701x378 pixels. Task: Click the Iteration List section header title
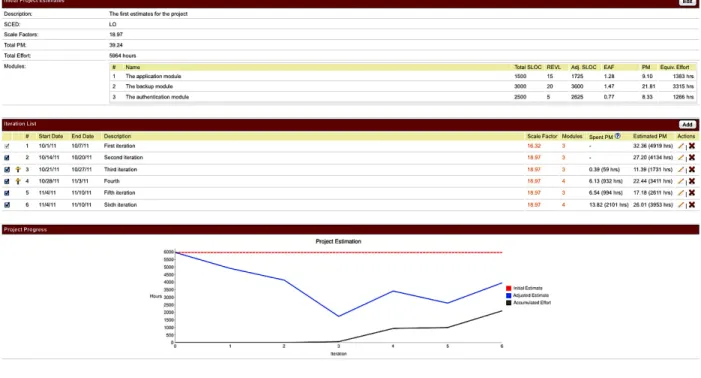tap(20, 124)
